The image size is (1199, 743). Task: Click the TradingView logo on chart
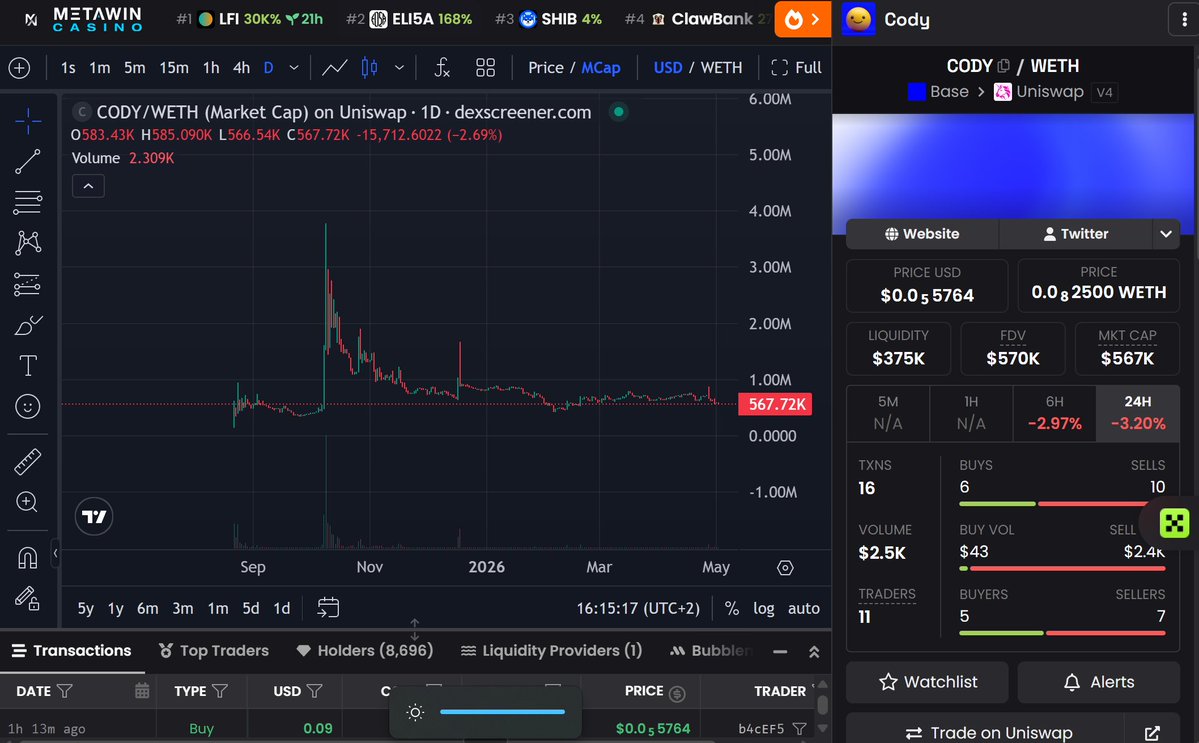click(x=94, y=517)
